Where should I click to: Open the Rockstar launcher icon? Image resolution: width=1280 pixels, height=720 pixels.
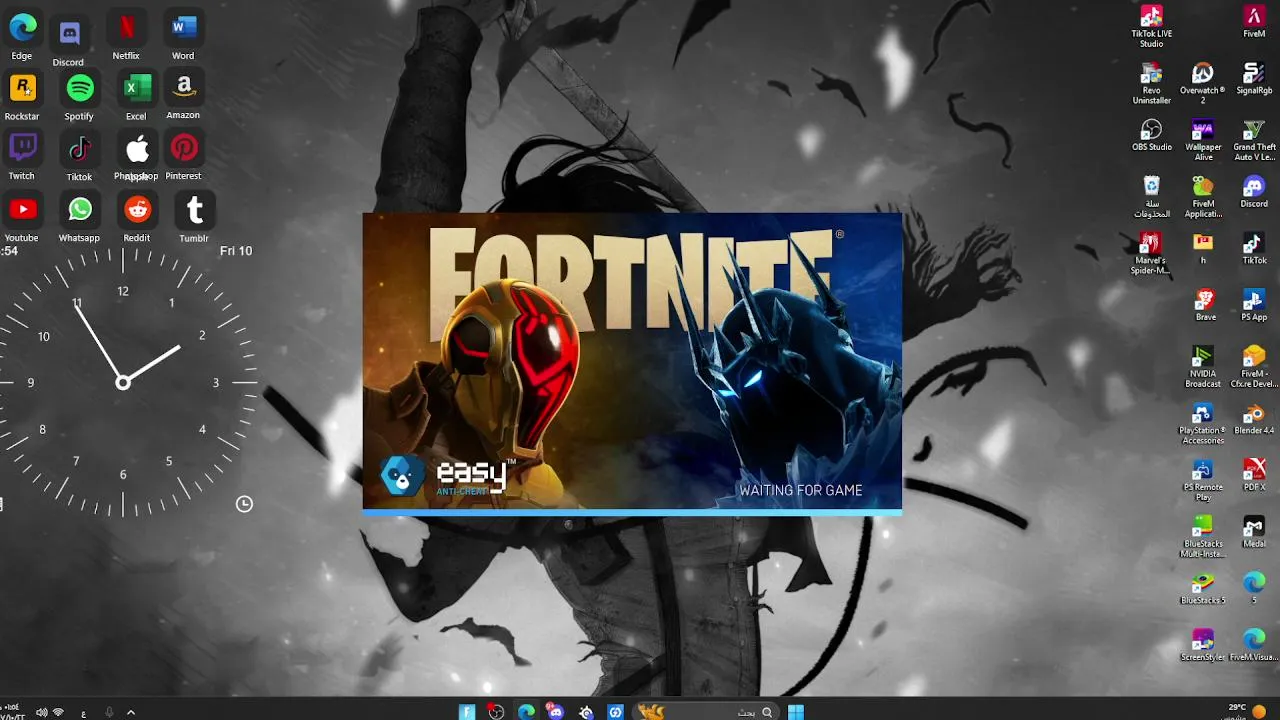click(x=23, y=88)
